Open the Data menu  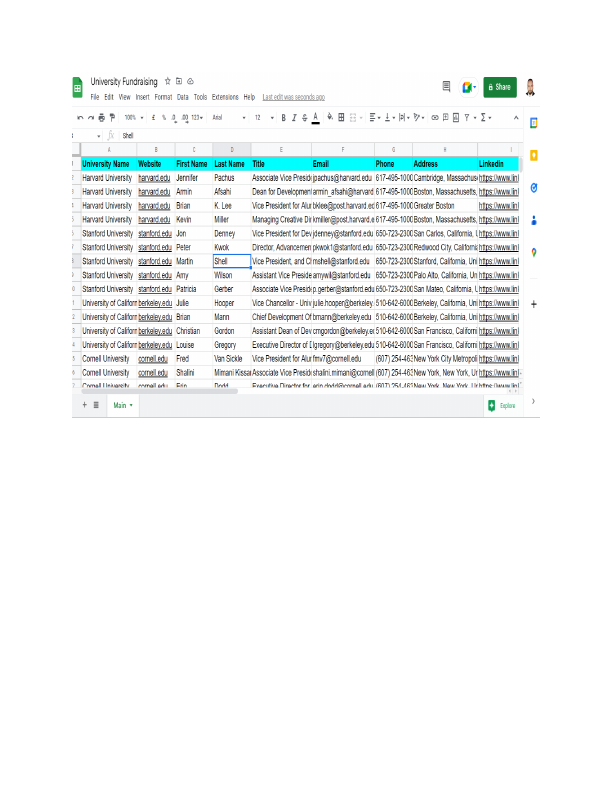click(x=183, y=97)
